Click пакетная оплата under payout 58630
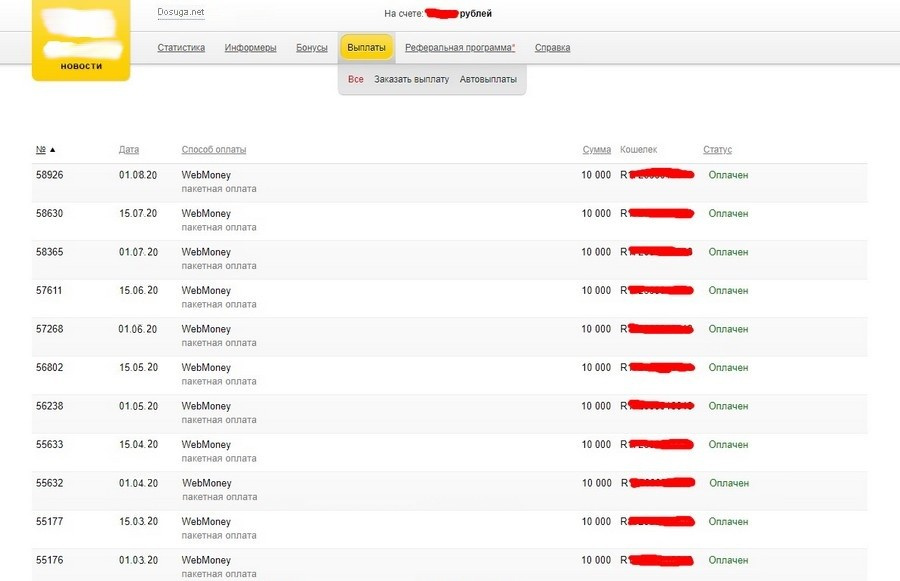This screenshot has height=581, width=900. pyautogui.click(x=219, y=227)
